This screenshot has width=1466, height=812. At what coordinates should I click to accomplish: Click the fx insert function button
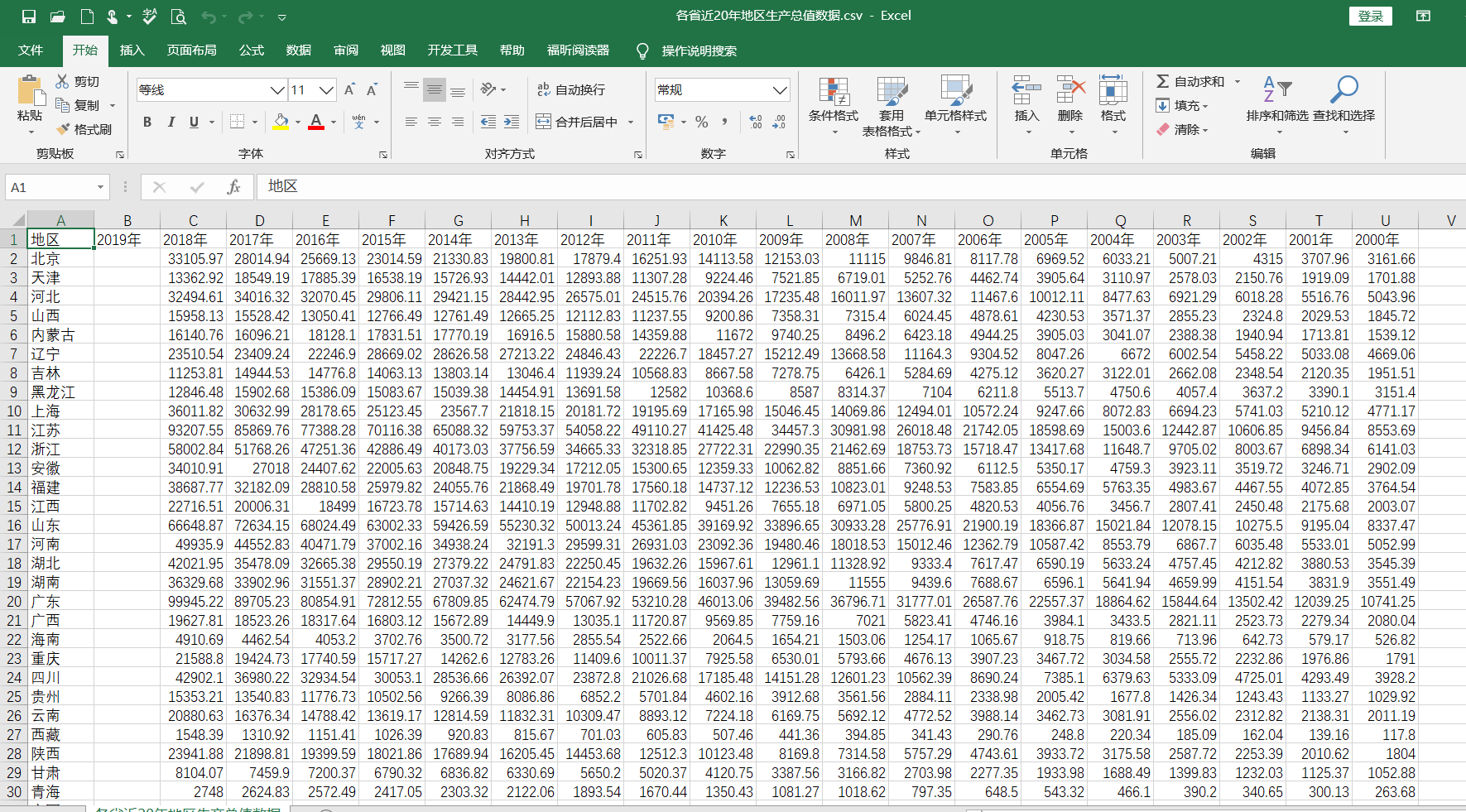235,186
